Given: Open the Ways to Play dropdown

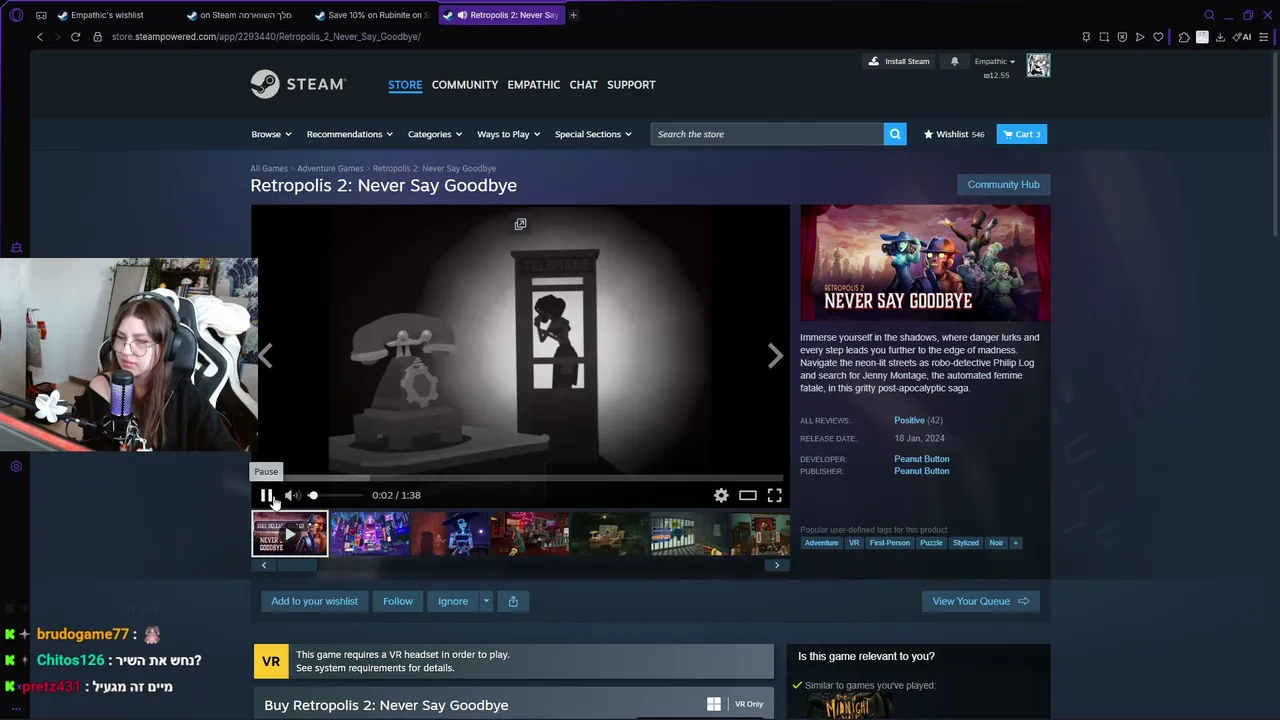Looking at the screenshot, I should coord(509,134).
